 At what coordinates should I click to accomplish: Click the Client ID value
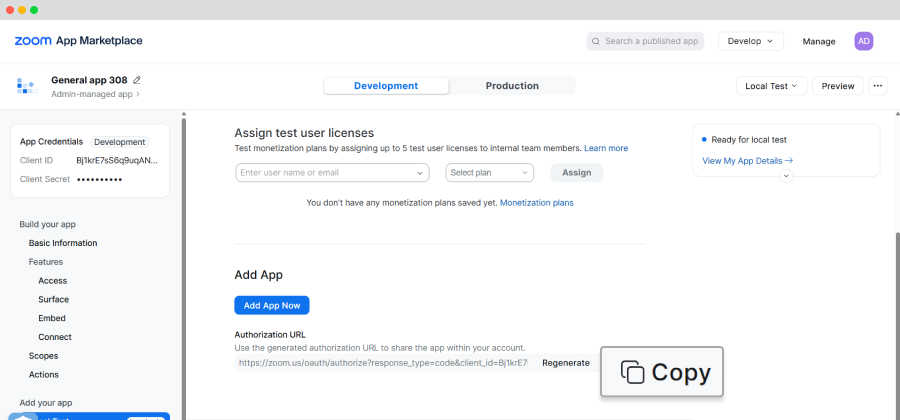tap(117, 160)
